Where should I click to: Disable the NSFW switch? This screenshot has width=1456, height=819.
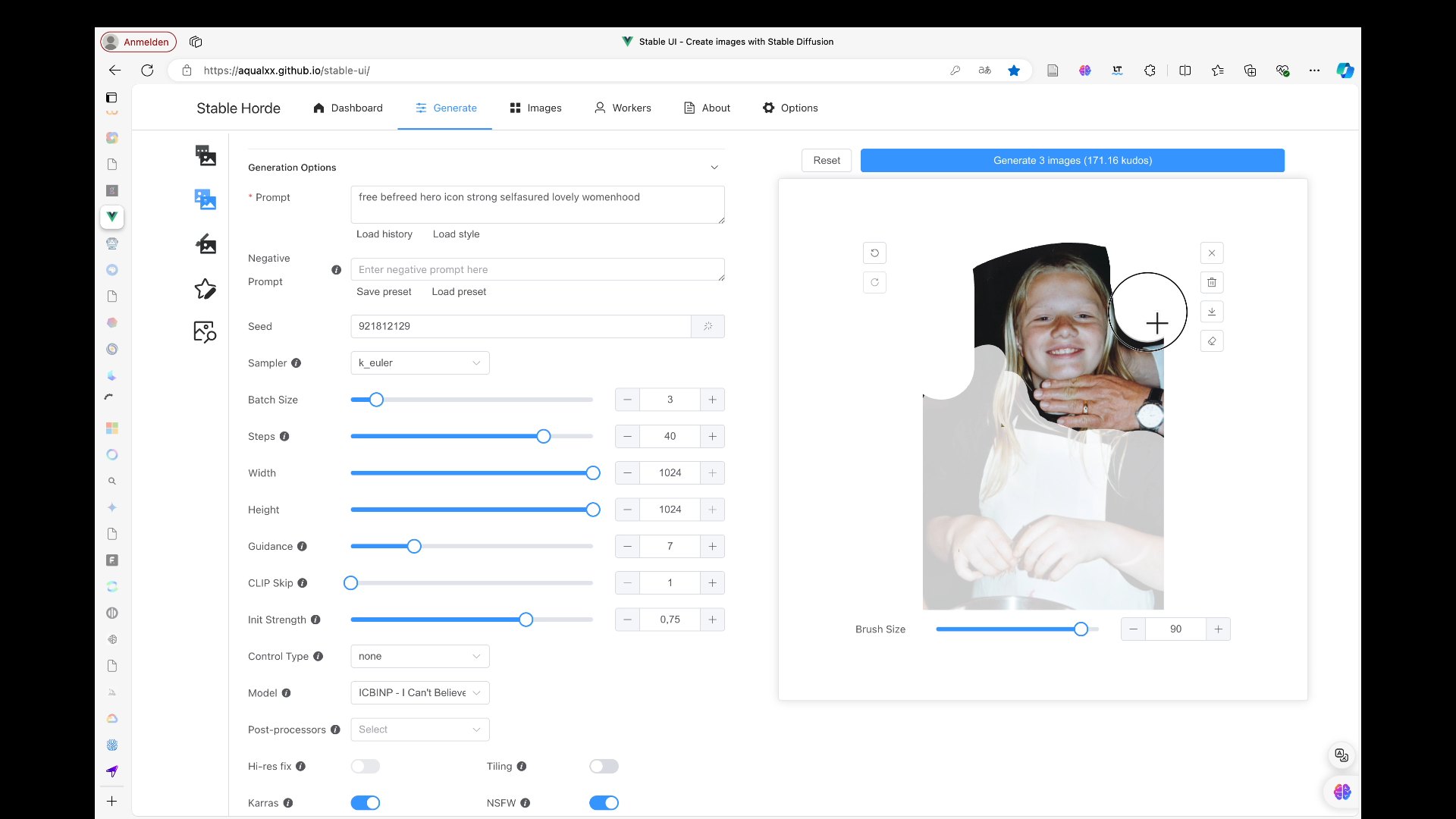(x=604, y=803)
